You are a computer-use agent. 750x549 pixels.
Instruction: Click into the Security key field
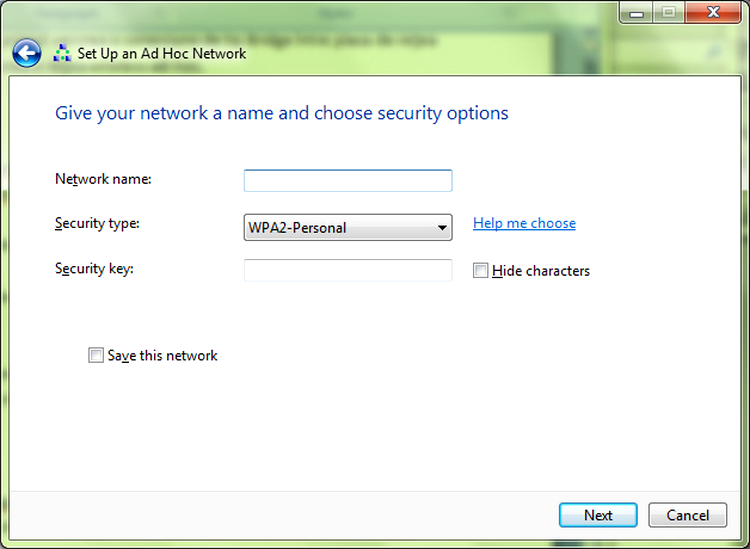click(348, 270)
